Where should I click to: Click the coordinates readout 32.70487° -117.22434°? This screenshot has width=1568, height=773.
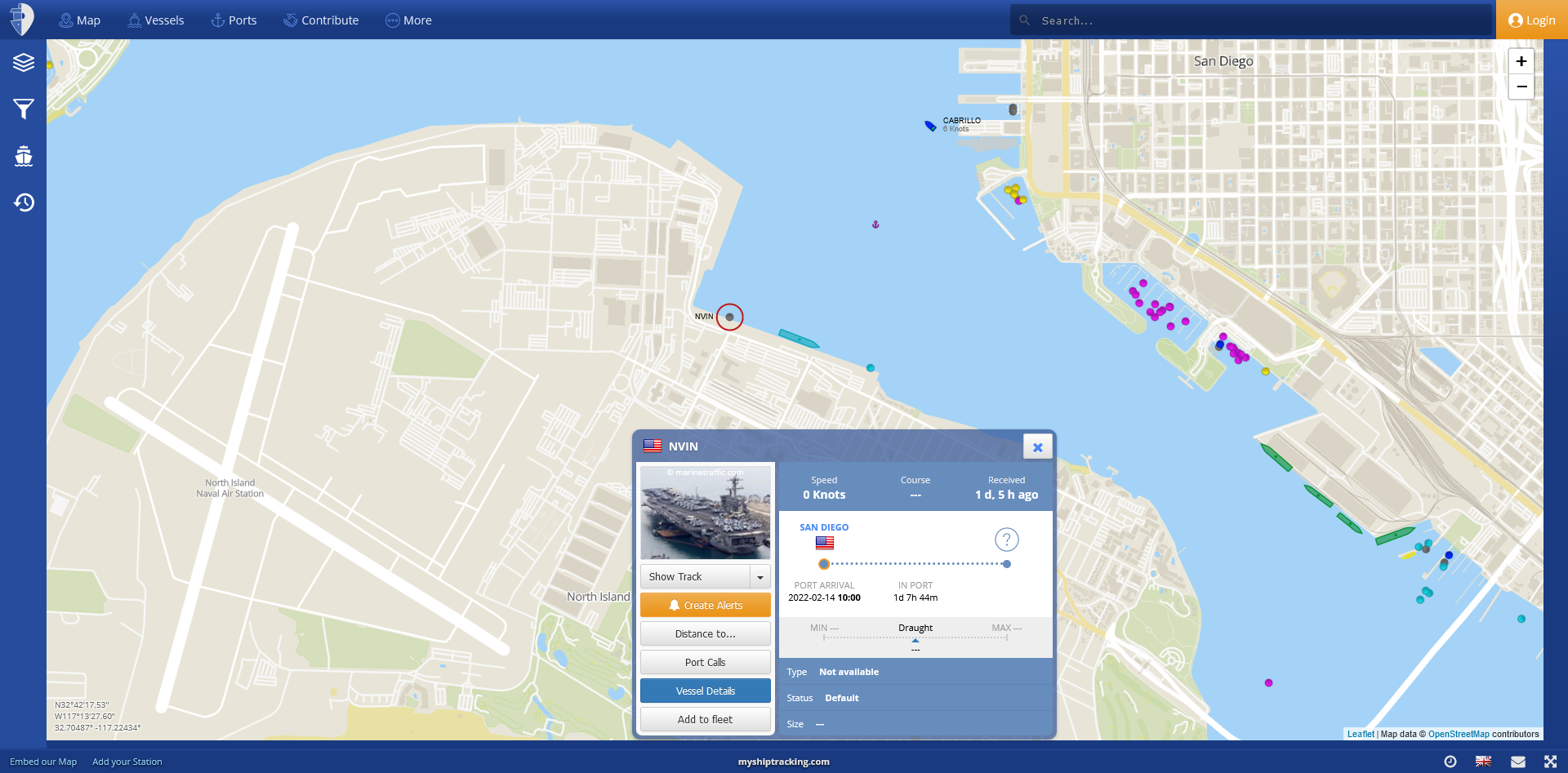pos(97,727)
